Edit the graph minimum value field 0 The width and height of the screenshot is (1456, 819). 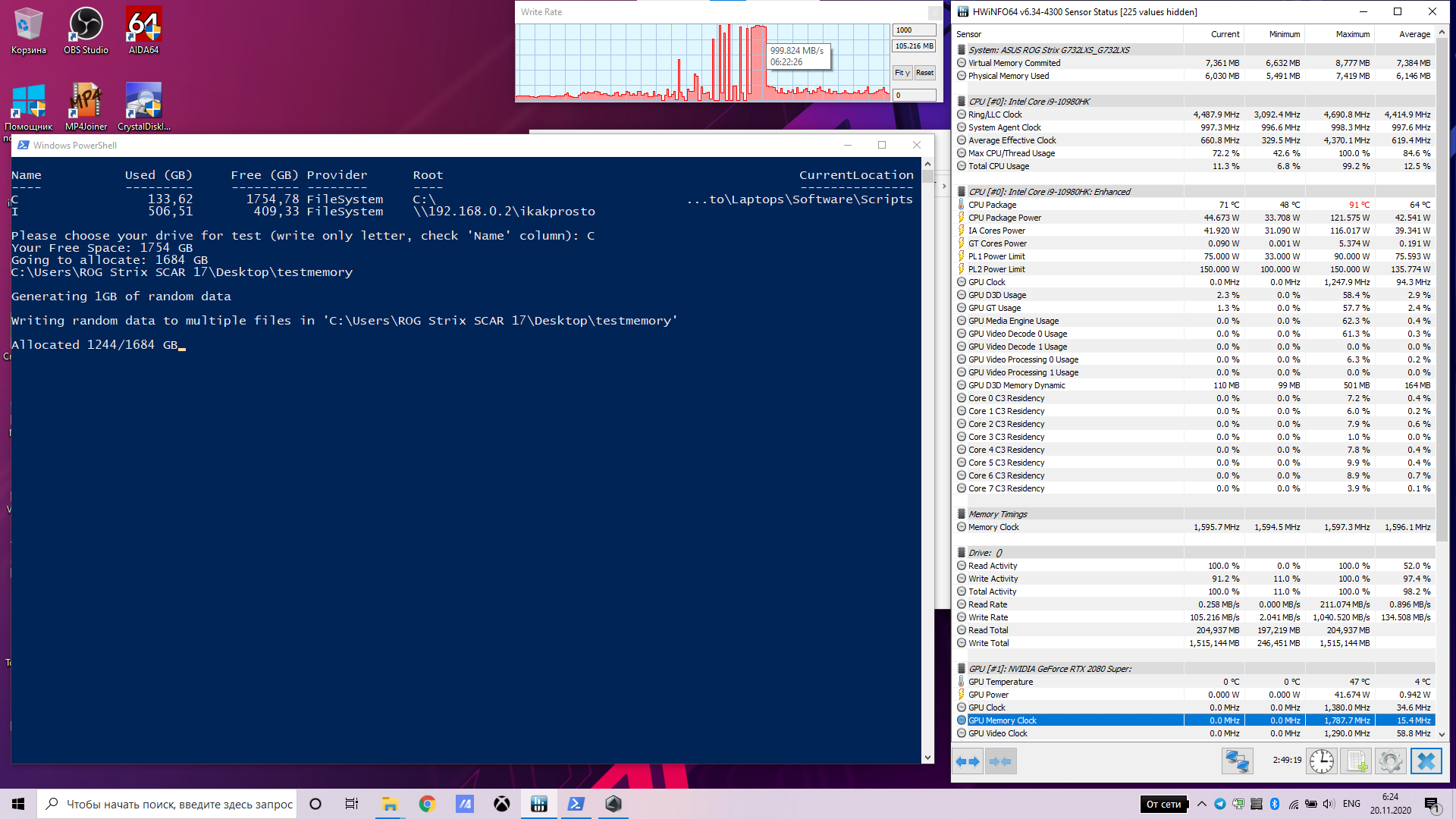(x=914, y=95)
